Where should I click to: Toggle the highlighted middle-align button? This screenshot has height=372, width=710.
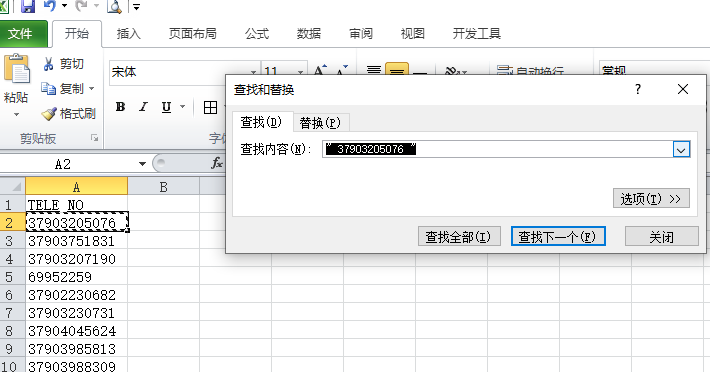pyautogui.click(x=397, y=70)
